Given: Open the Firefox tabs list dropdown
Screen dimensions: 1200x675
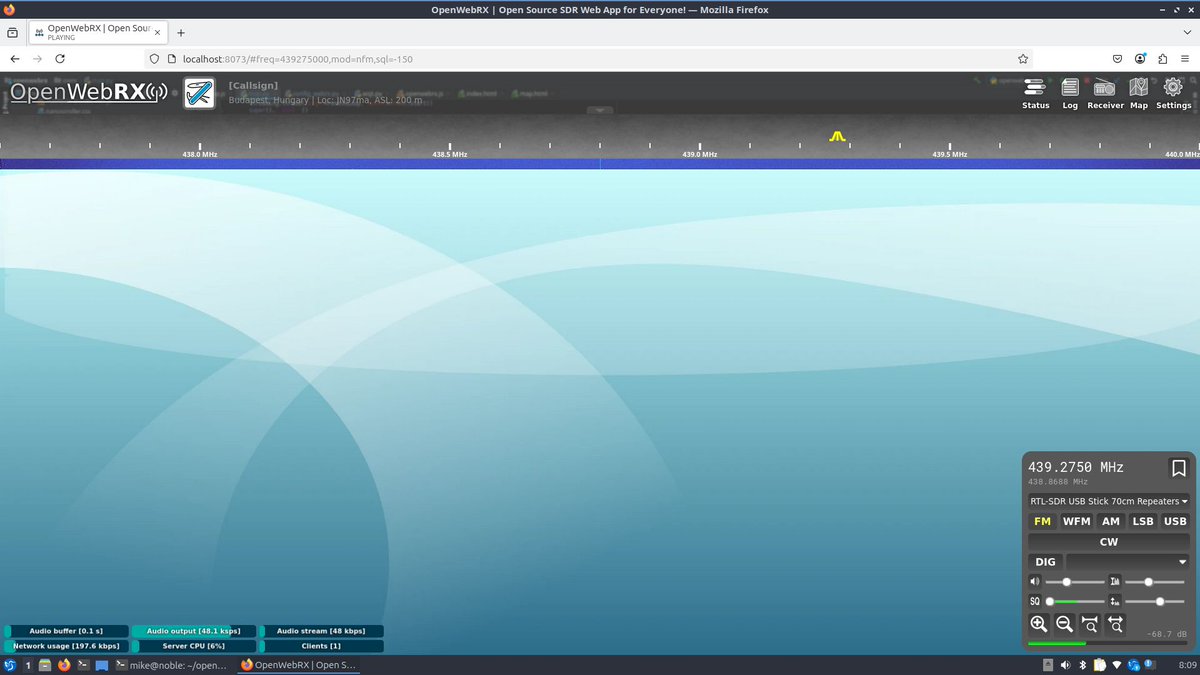Looking at the screenshot, I should (1185, 33).
